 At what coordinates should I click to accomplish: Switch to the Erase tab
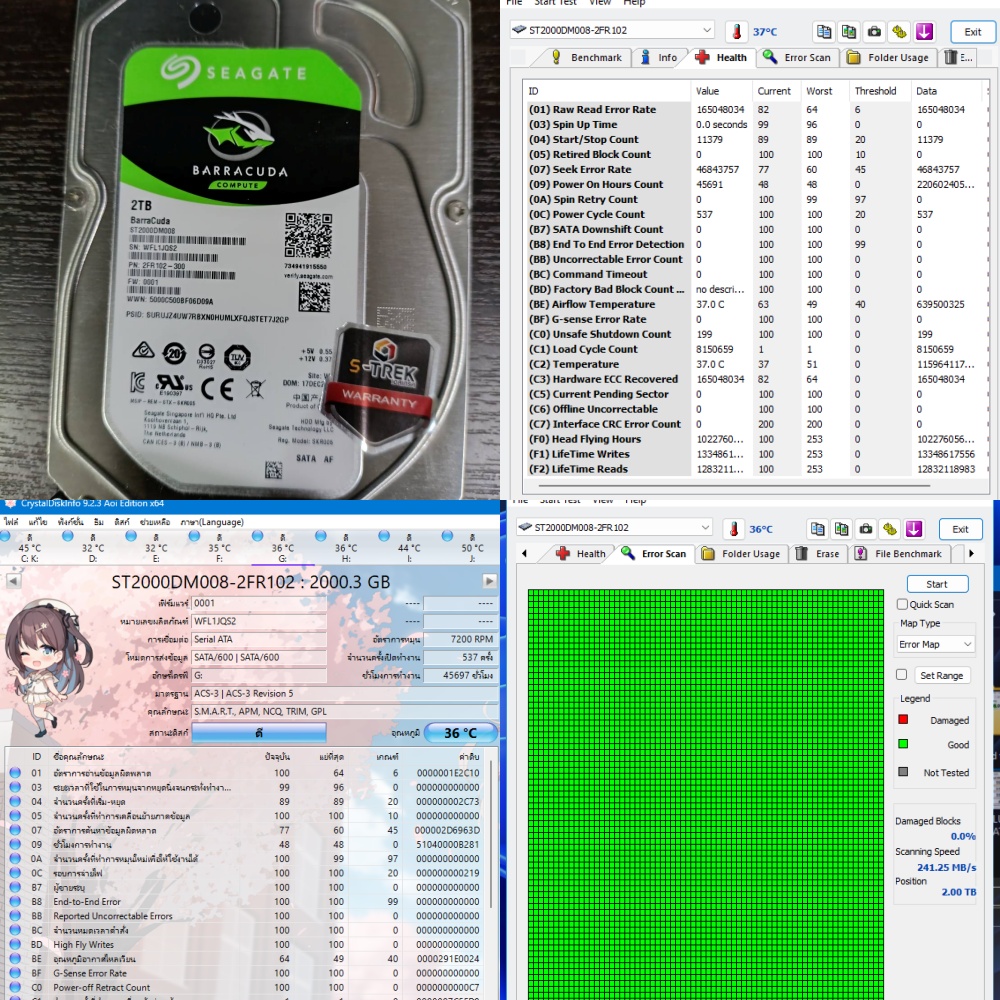pos(818,554)
